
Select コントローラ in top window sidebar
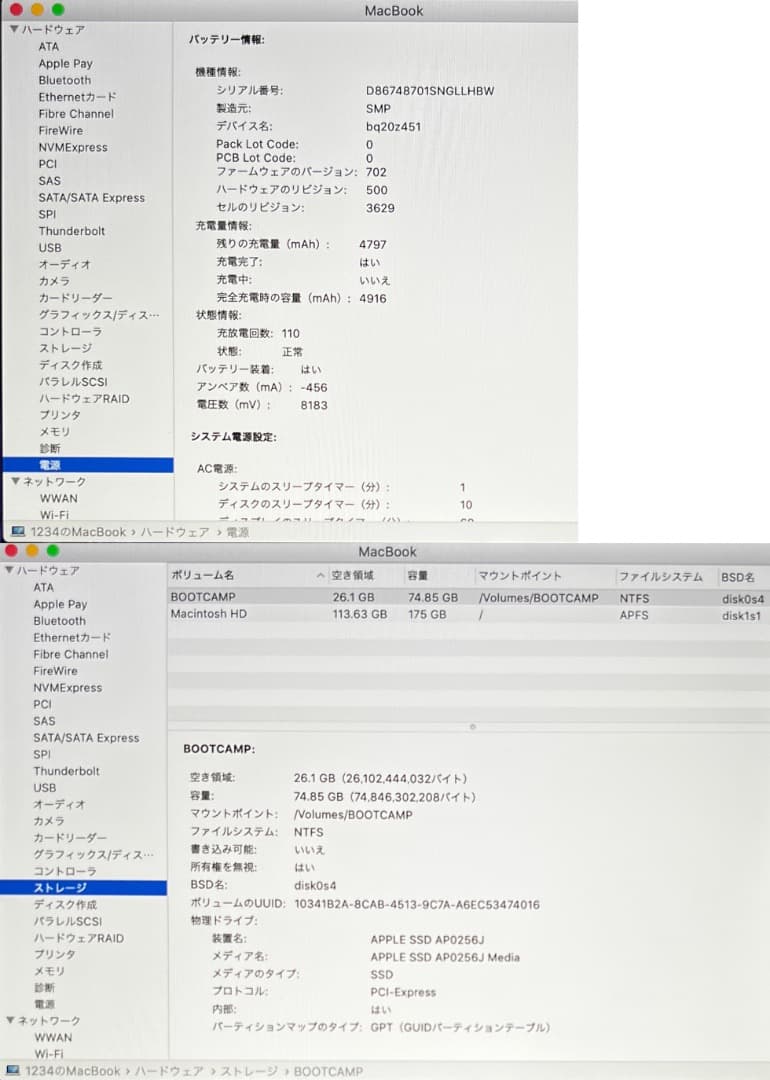[70, 331]
